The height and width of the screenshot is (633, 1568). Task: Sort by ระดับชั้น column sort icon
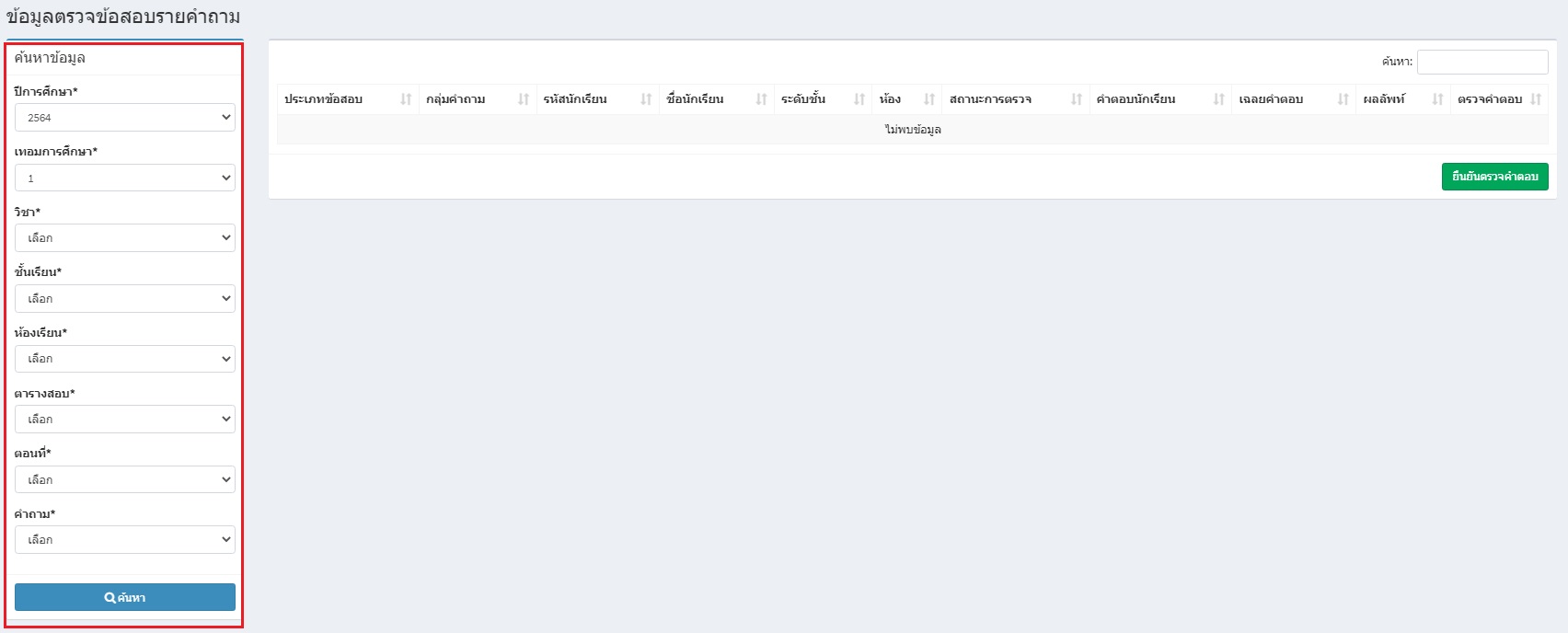[x=859, y=99]
